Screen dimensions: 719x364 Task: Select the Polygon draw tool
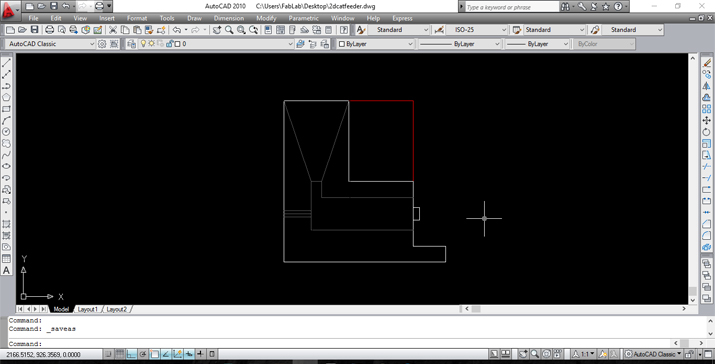tap(6, 98)
